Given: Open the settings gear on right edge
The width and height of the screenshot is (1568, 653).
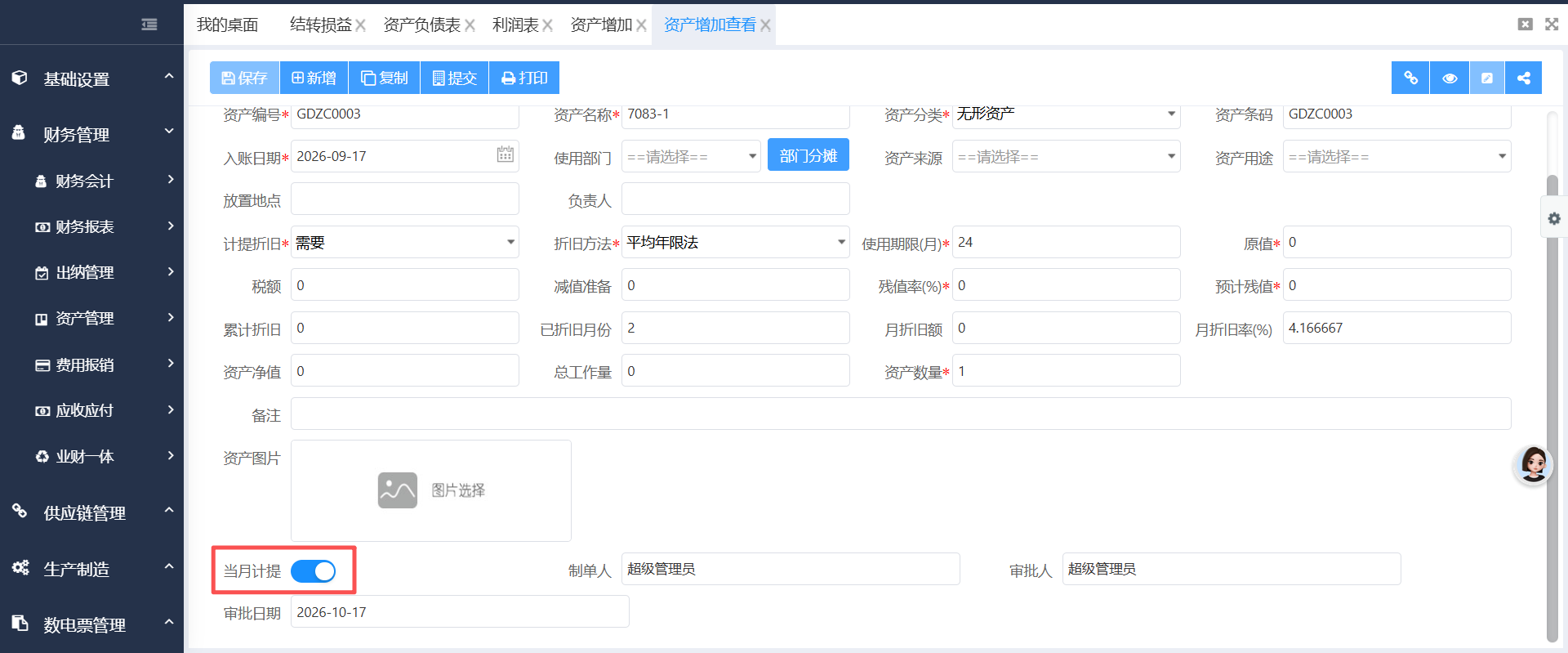Looking at the screenshot, I should click(1554, 218).
